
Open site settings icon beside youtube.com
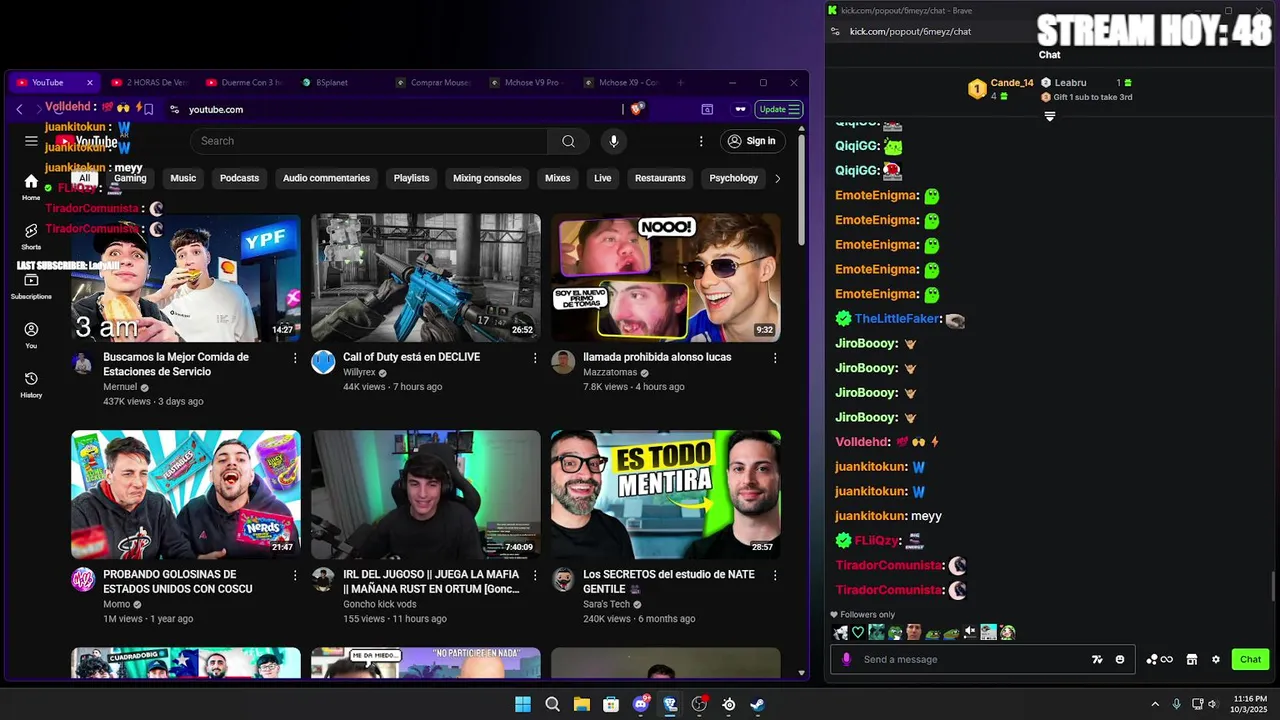click(175, 109)
